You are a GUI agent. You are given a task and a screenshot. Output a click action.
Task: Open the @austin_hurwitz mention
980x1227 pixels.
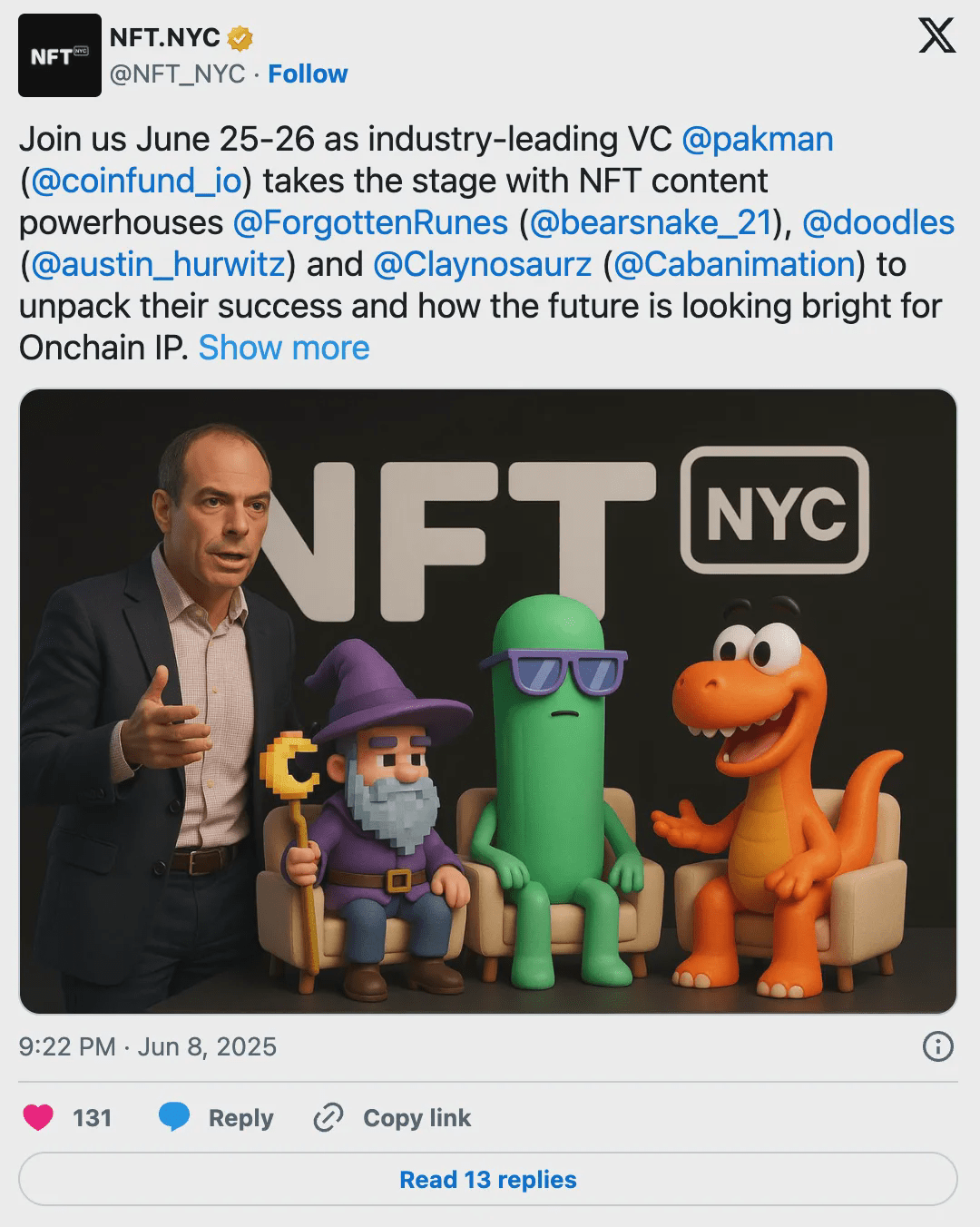[x=158, y=264]
